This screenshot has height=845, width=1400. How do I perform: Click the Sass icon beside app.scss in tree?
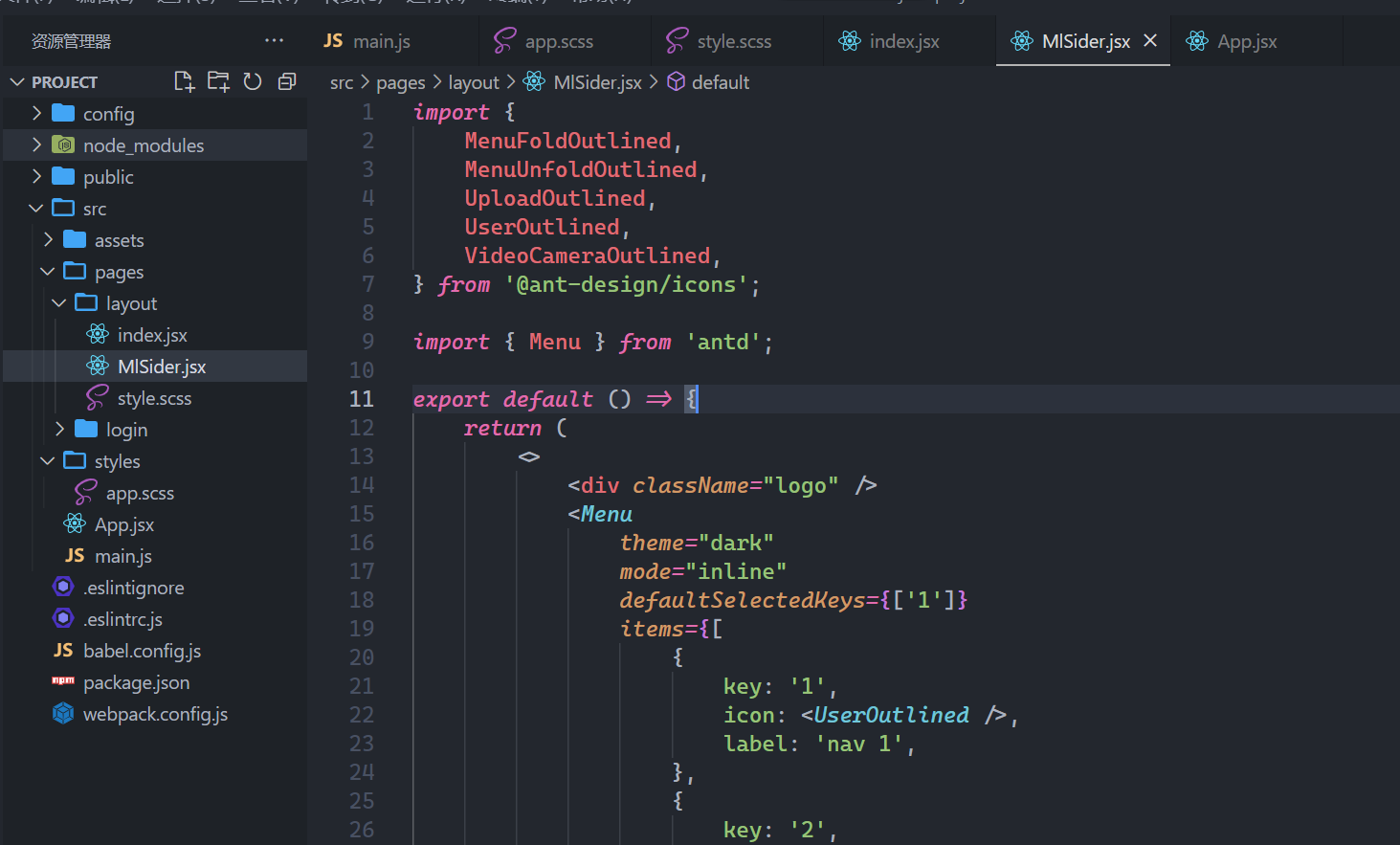point(86,492)
